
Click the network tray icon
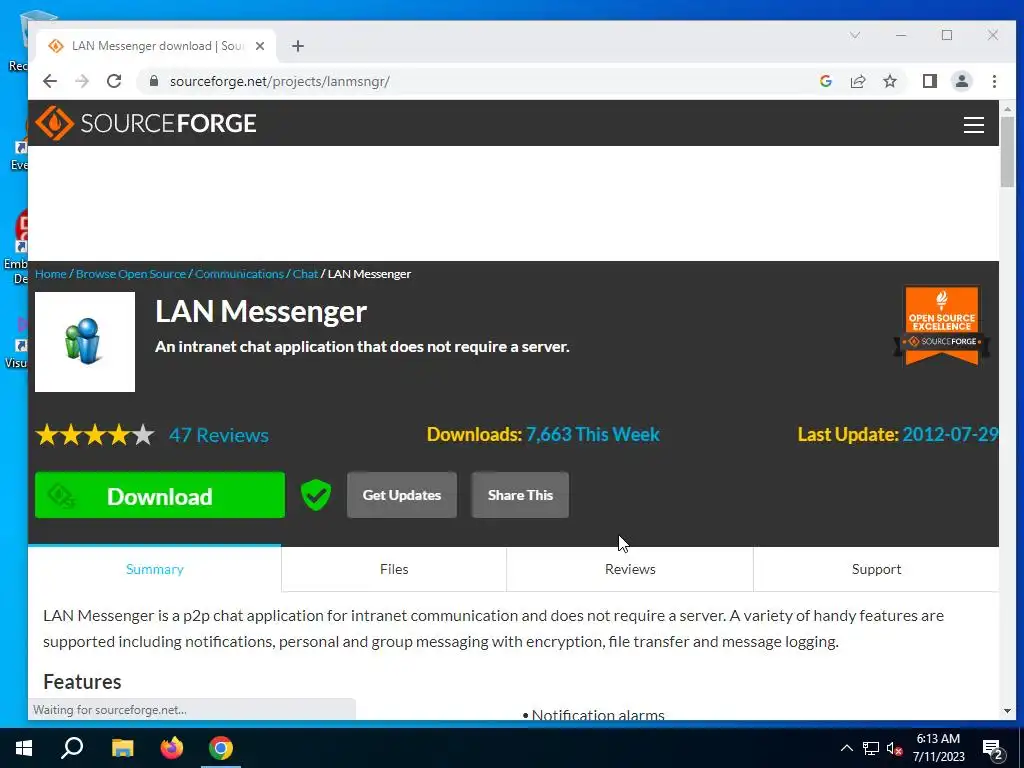[871, 748]
